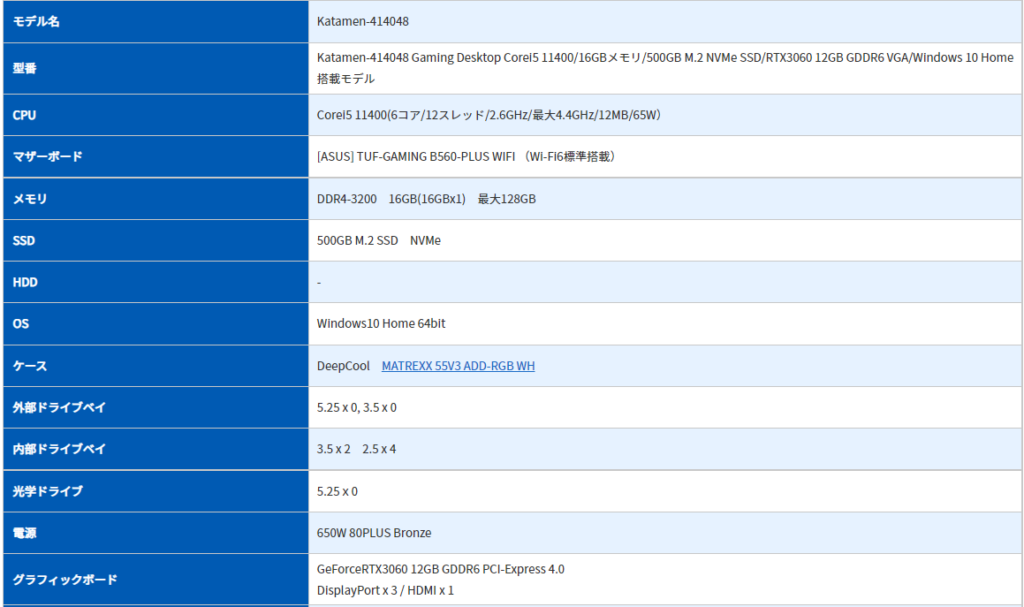The height and width of the screenshot is (607, 1024).
Task: Click the 650W 80PLUS Bronze power value
Action: click(374, 533)
